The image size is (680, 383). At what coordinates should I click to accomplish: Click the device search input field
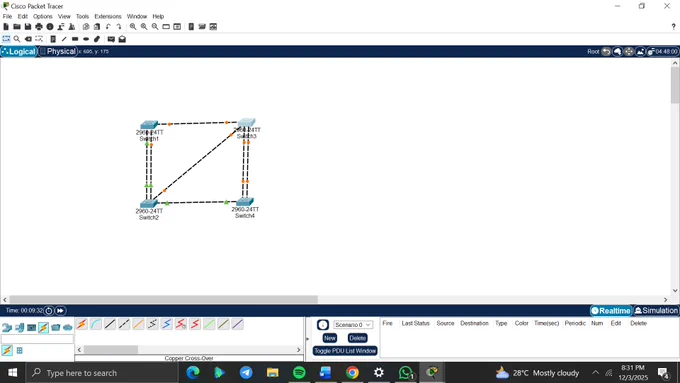(37, 339)
